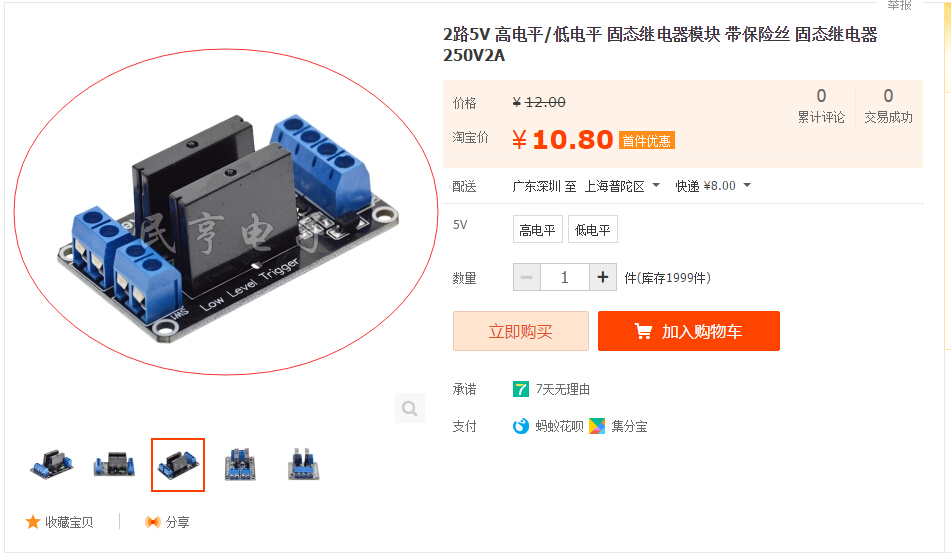Screen dimensions: 951x553
Task: Select the fourth thumbnail showing top view
Action: (x=240, y=464)
